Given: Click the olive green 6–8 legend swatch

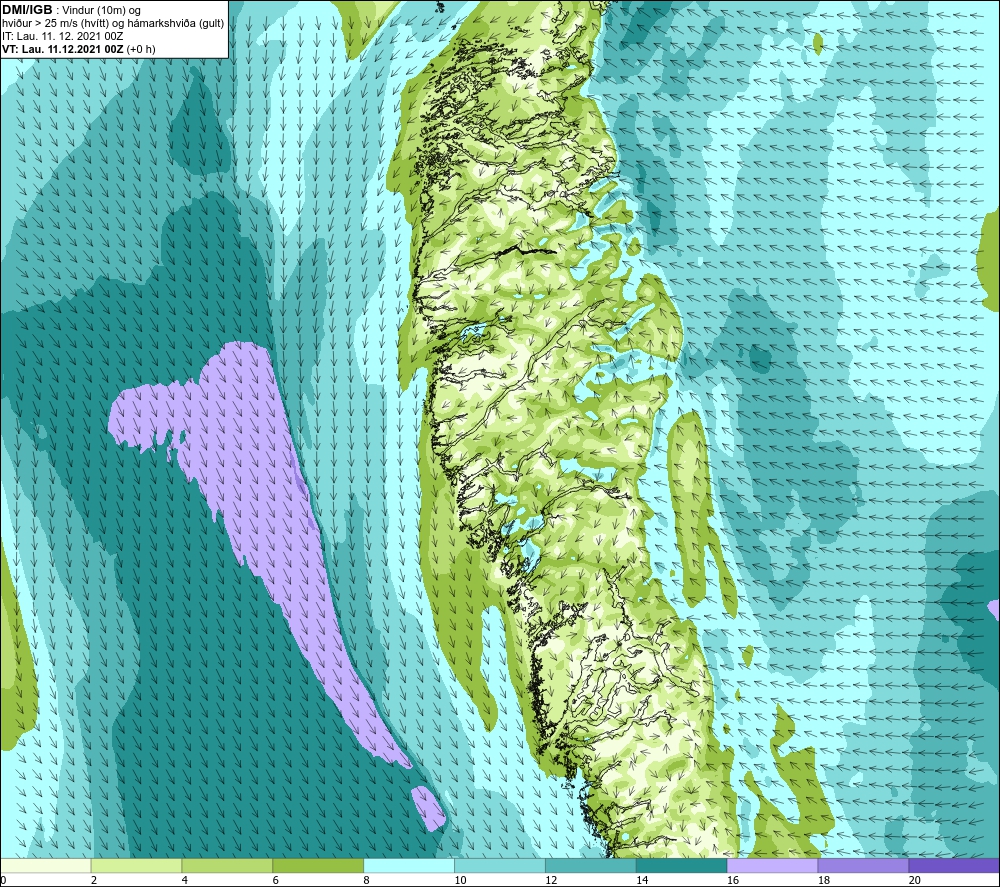Looking at the screenshot, I should pyautogui.click(x=318, y=865).
